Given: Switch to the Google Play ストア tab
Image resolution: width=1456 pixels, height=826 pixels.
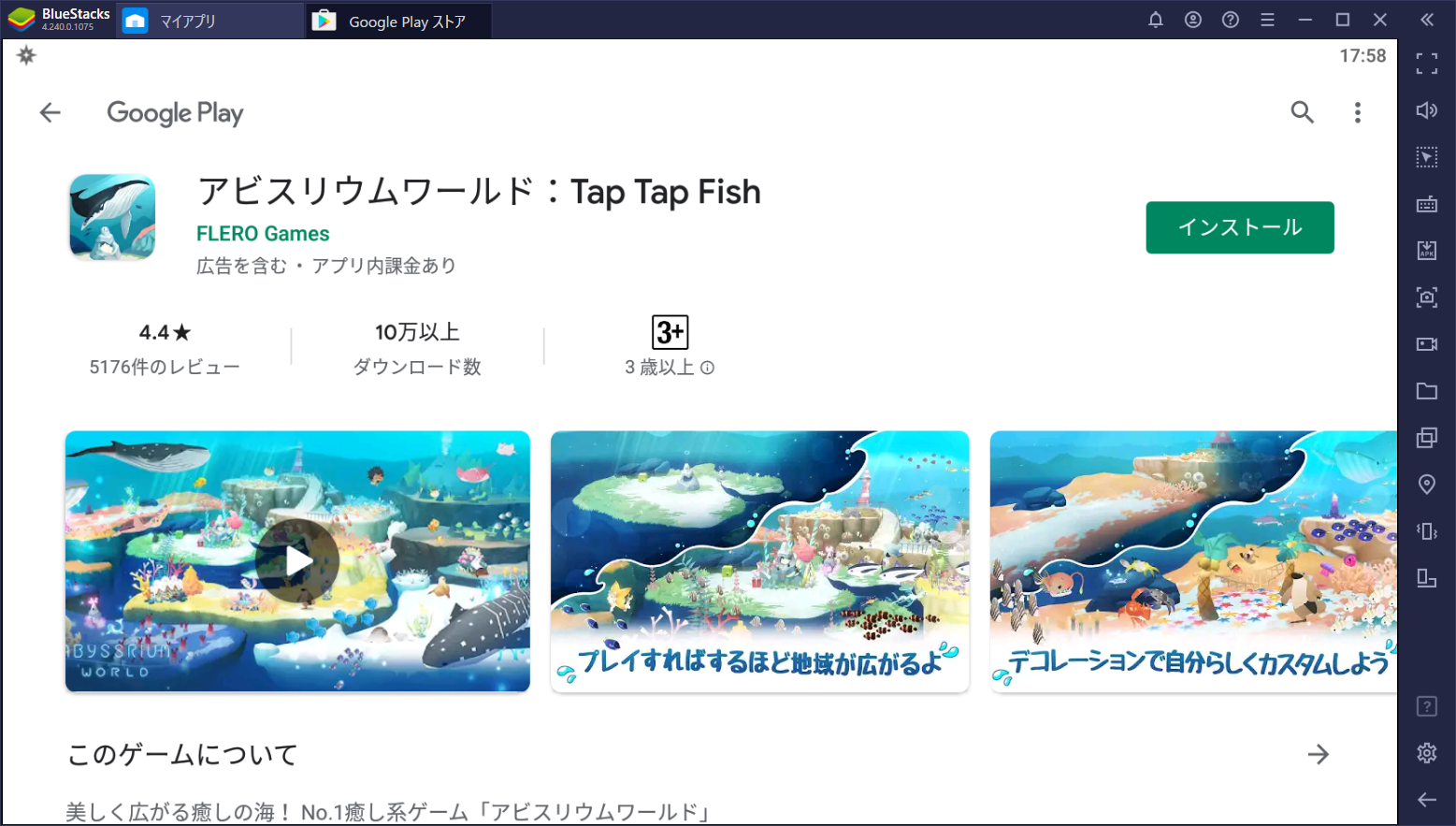Looking at the screenshot, I should tap(398, 21).
